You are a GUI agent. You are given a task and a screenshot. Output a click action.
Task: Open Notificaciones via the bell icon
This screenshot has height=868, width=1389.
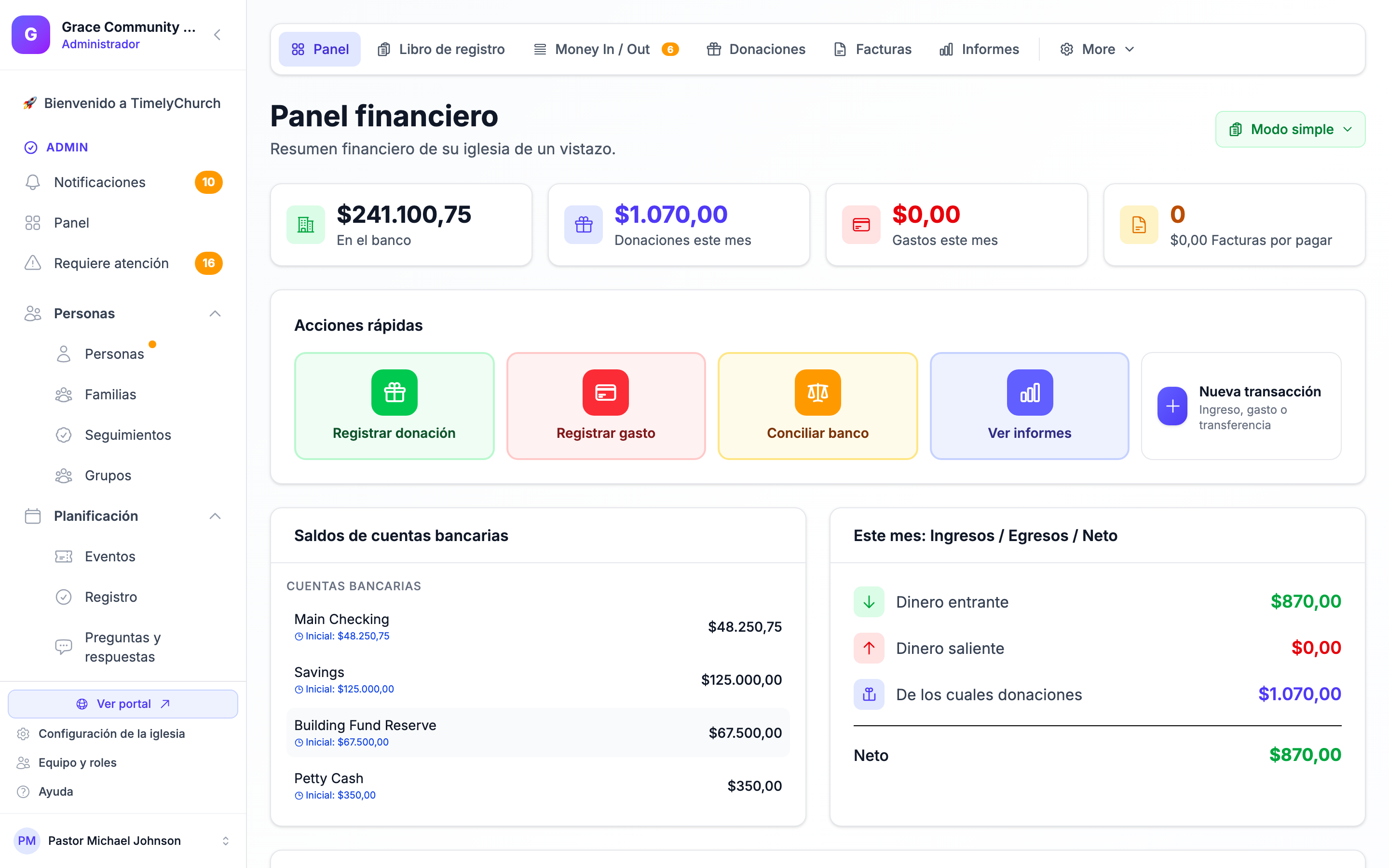(x=33, y=182)
